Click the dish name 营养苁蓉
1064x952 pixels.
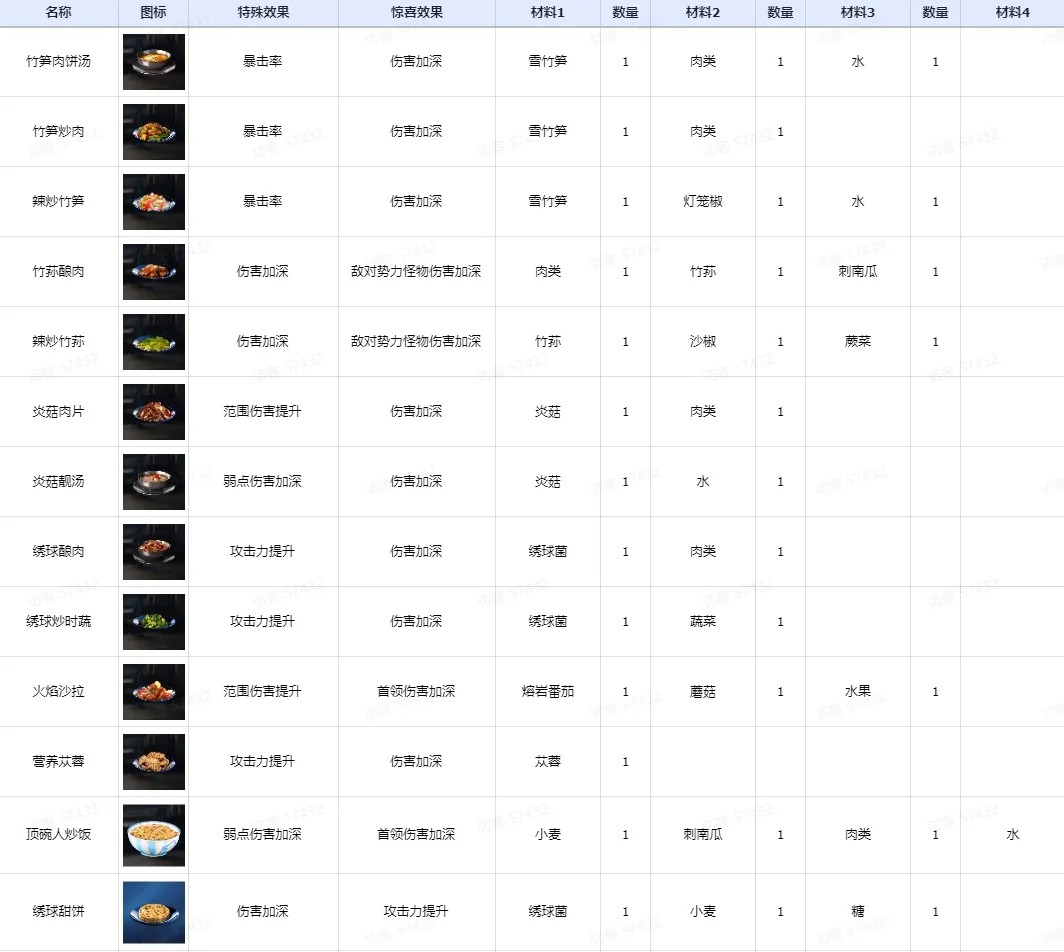tap(58, 761)
